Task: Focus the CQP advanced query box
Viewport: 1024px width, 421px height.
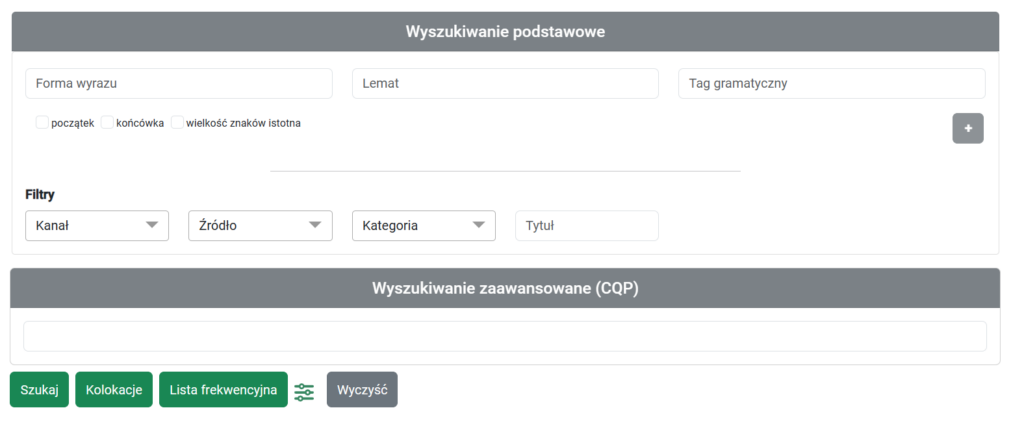Action: click(x=505, y=336)
